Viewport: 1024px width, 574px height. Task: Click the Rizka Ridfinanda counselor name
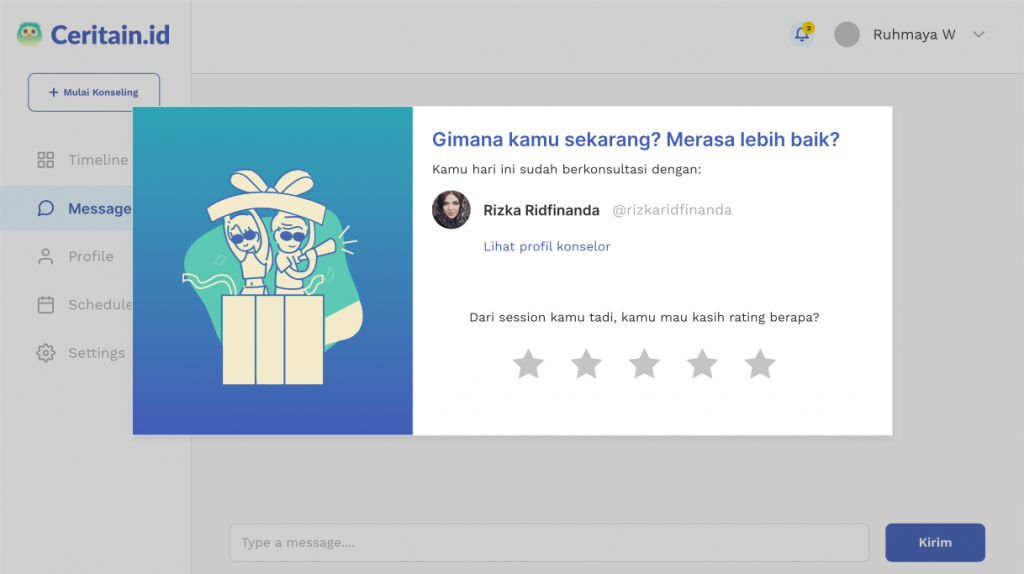click(x=541, y=210)
